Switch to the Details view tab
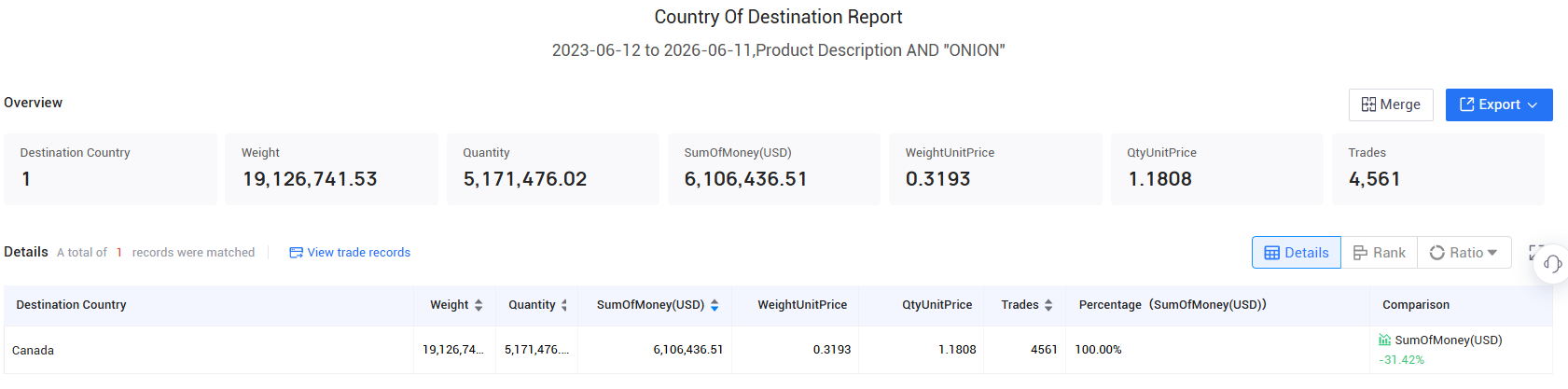 click(x=1297, y=253)
